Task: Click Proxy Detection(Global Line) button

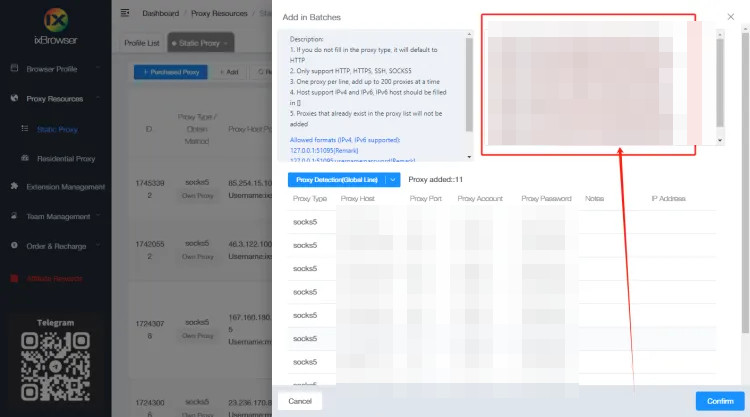Action: click(x=337, y=180)
